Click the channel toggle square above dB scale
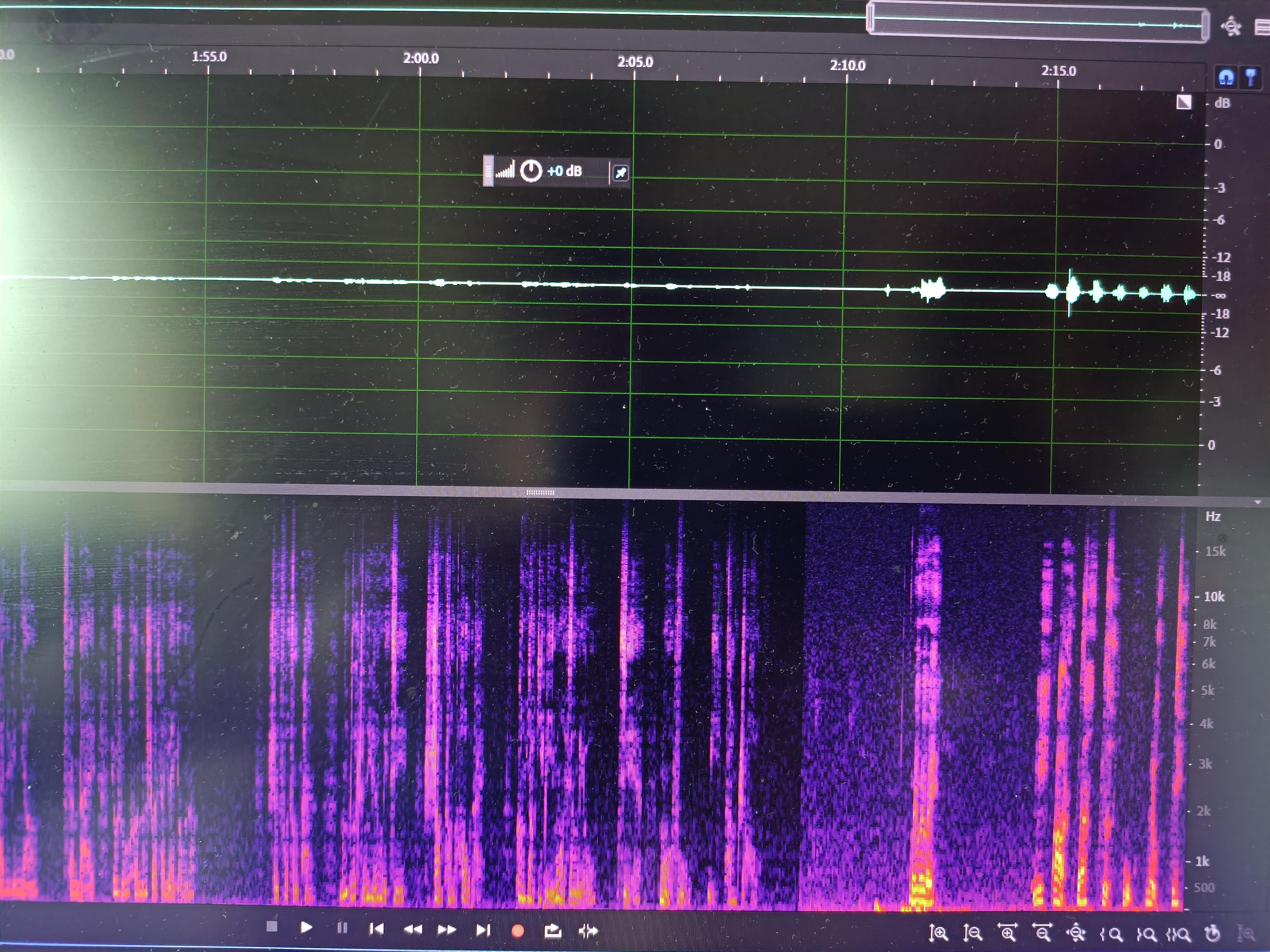The height and width of the screenshot is (952, 1270). pyautogui.click(x=1184, y=102)
